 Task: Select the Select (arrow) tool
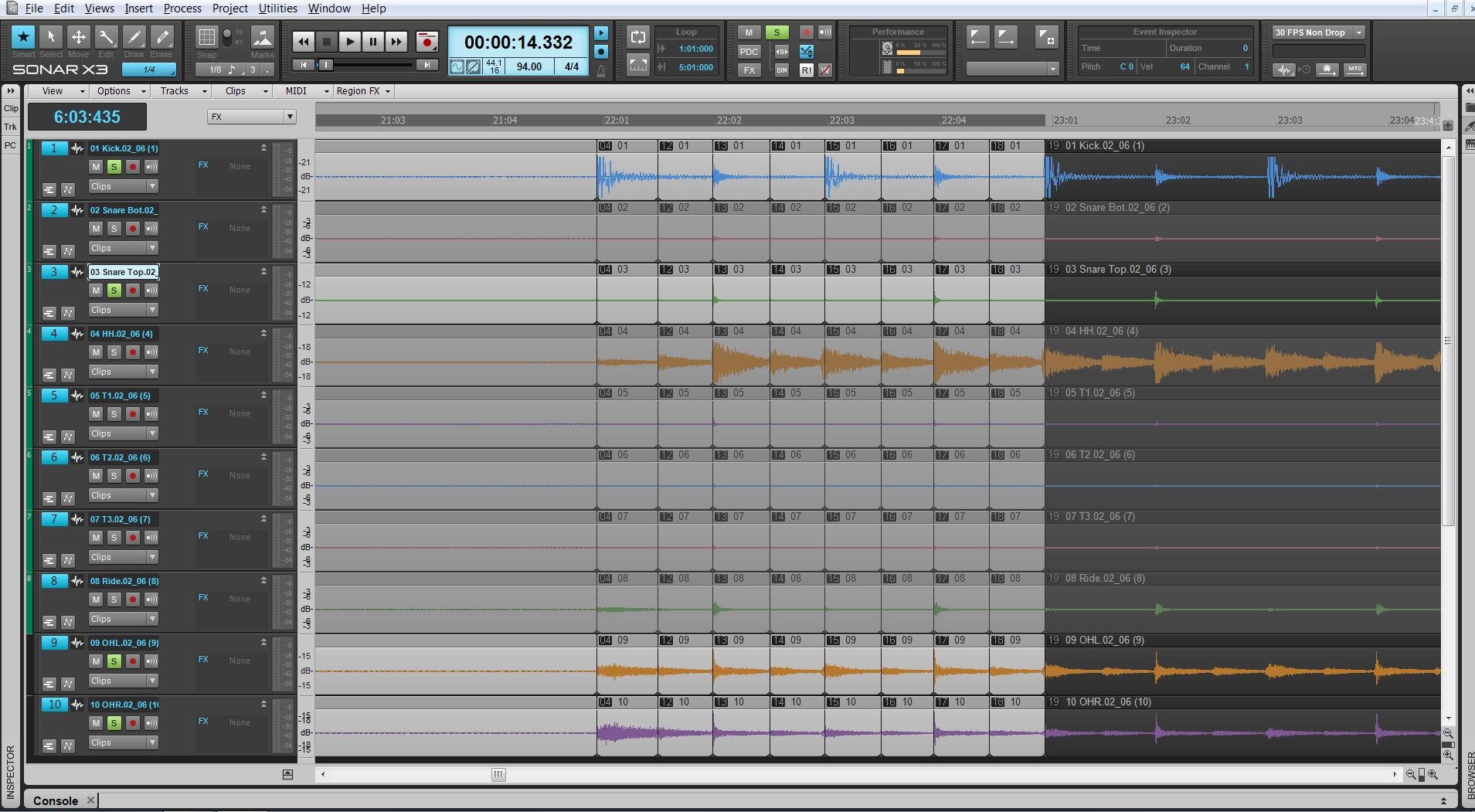[x=51, y=37]
